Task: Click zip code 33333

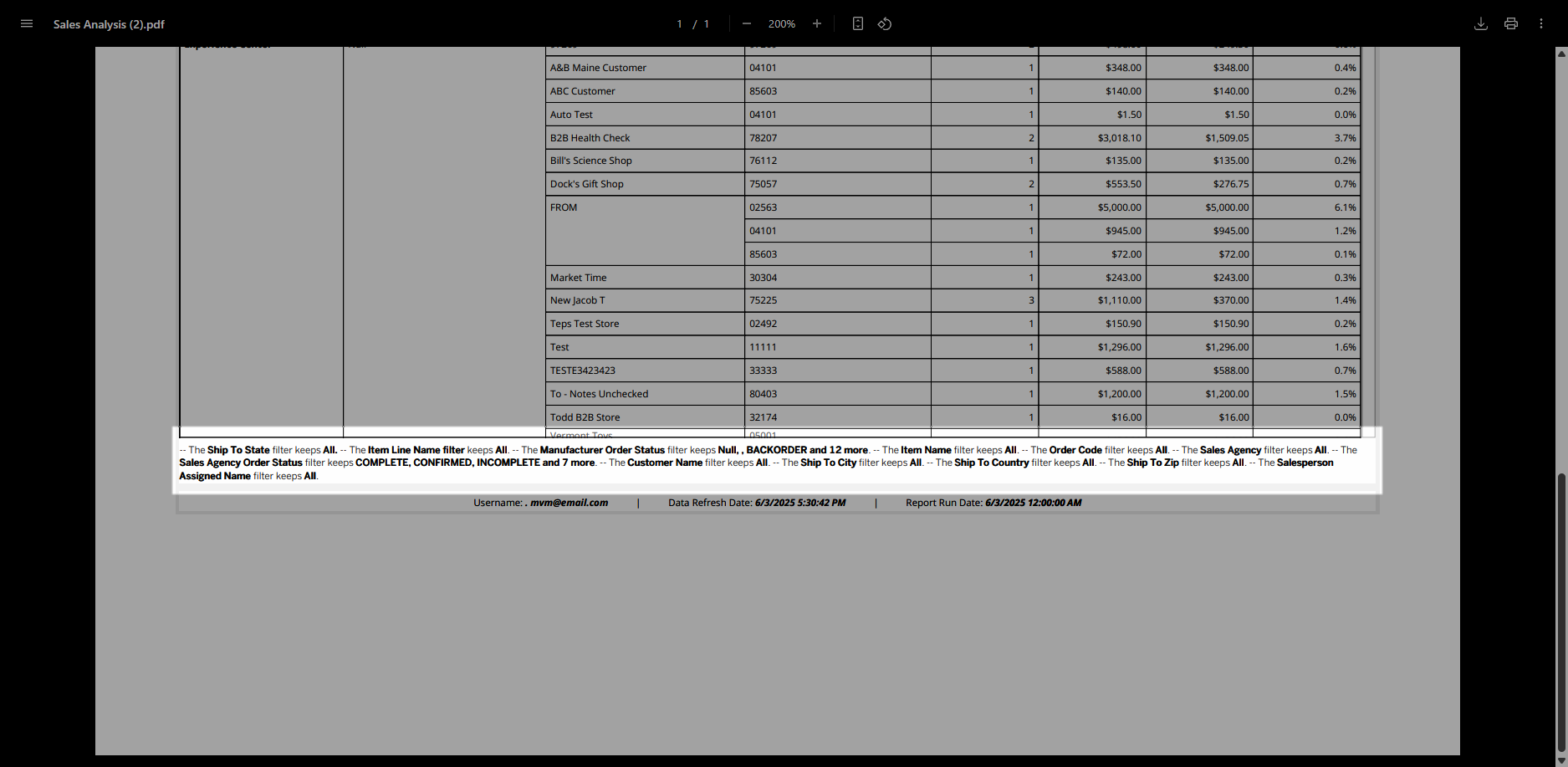Action: coord(763,371)
